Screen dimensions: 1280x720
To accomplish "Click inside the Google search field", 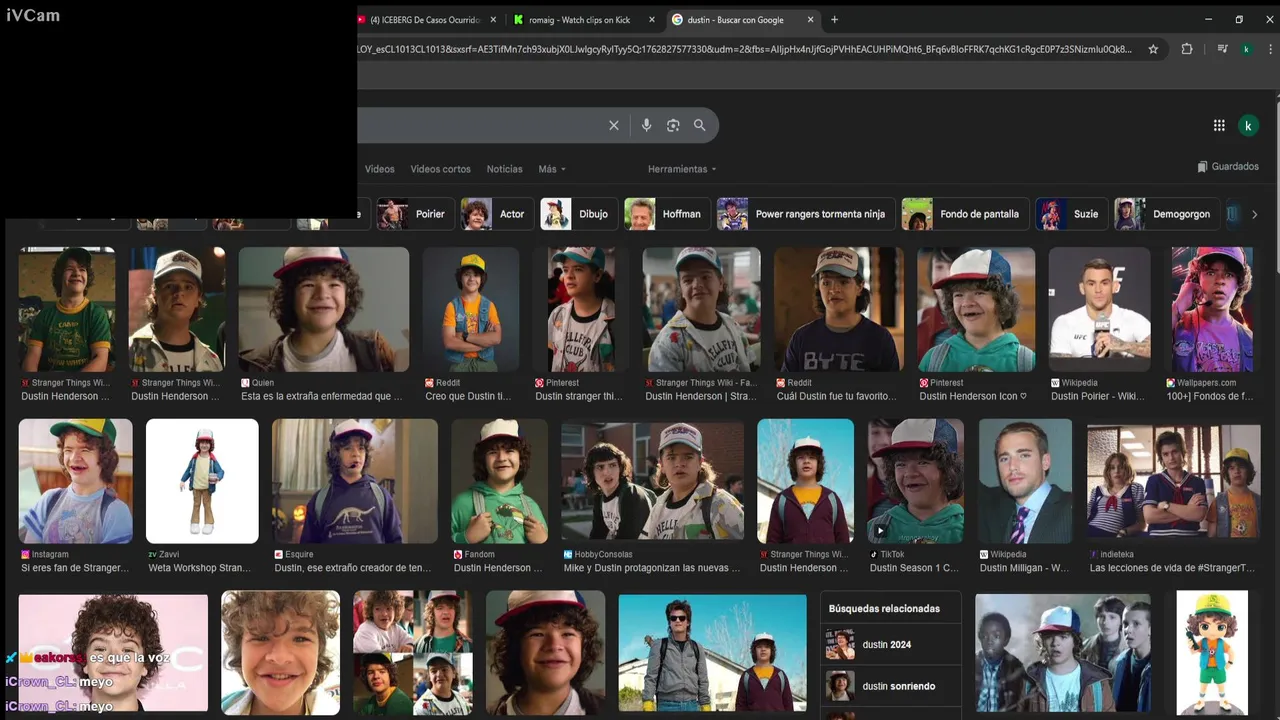I will click(x=480, y=125).
